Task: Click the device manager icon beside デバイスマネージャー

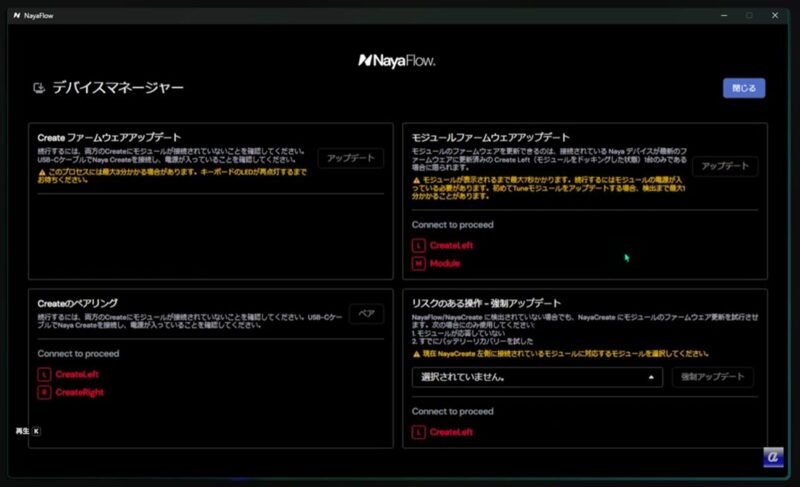Action: (38, 88)
